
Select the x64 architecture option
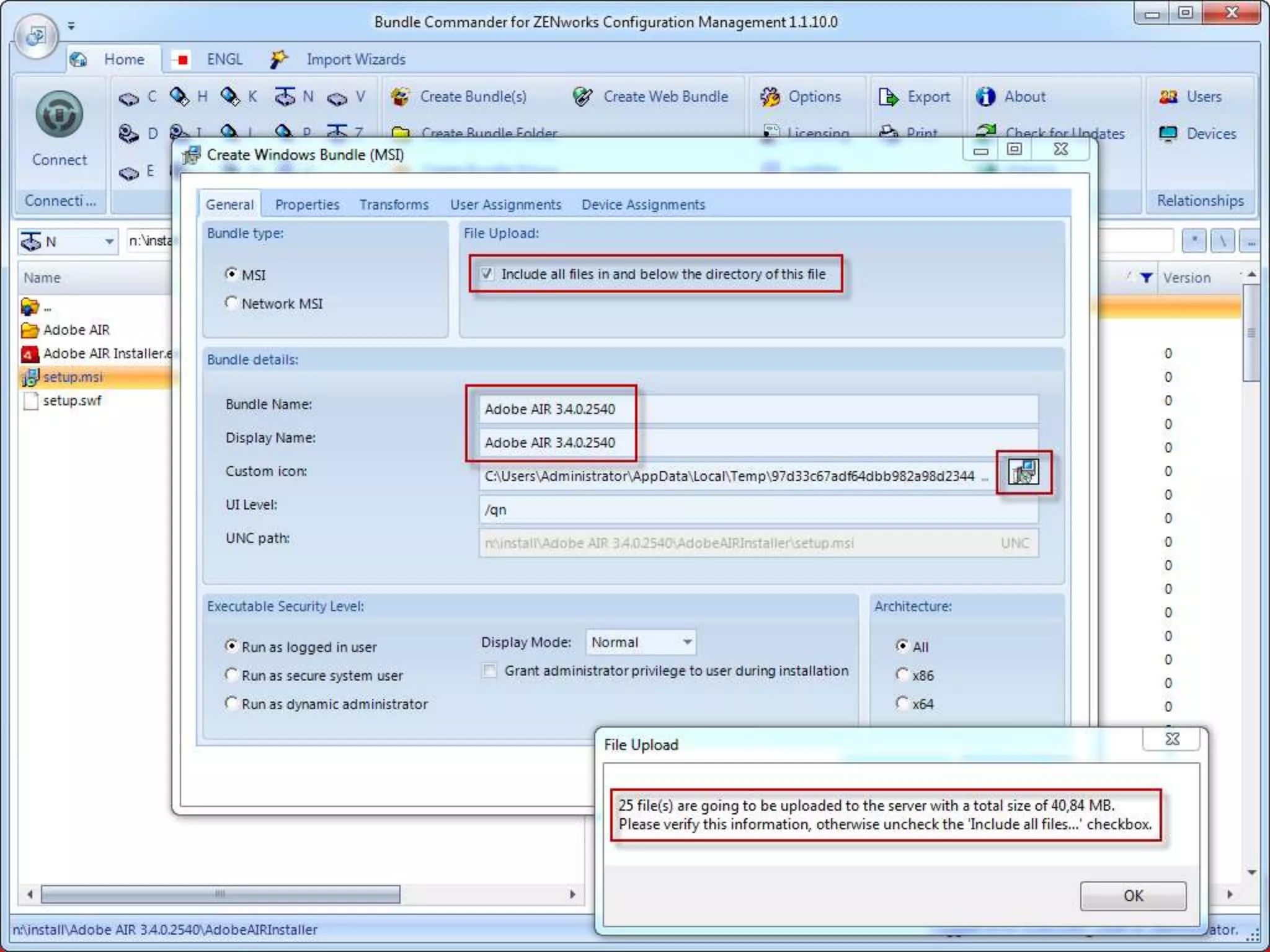(902, 703)
